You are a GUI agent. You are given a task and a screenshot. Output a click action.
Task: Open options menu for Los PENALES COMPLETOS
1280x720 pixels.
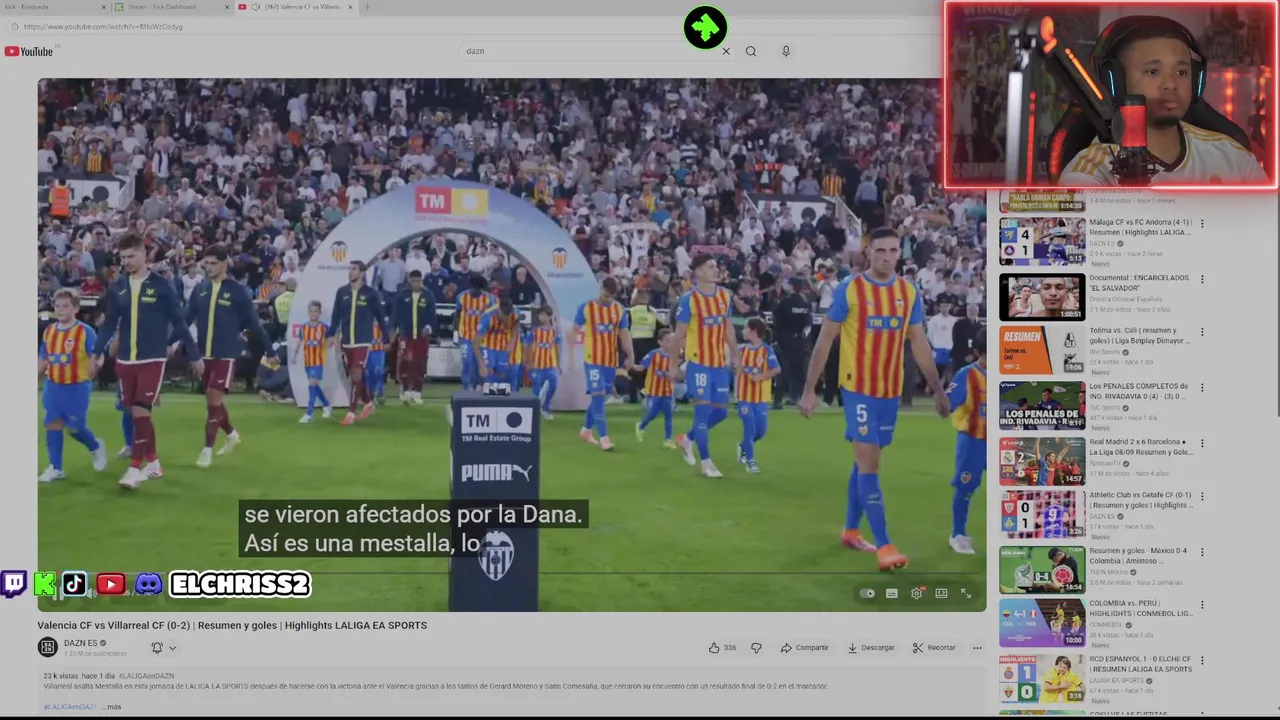tap(1202, 389)
